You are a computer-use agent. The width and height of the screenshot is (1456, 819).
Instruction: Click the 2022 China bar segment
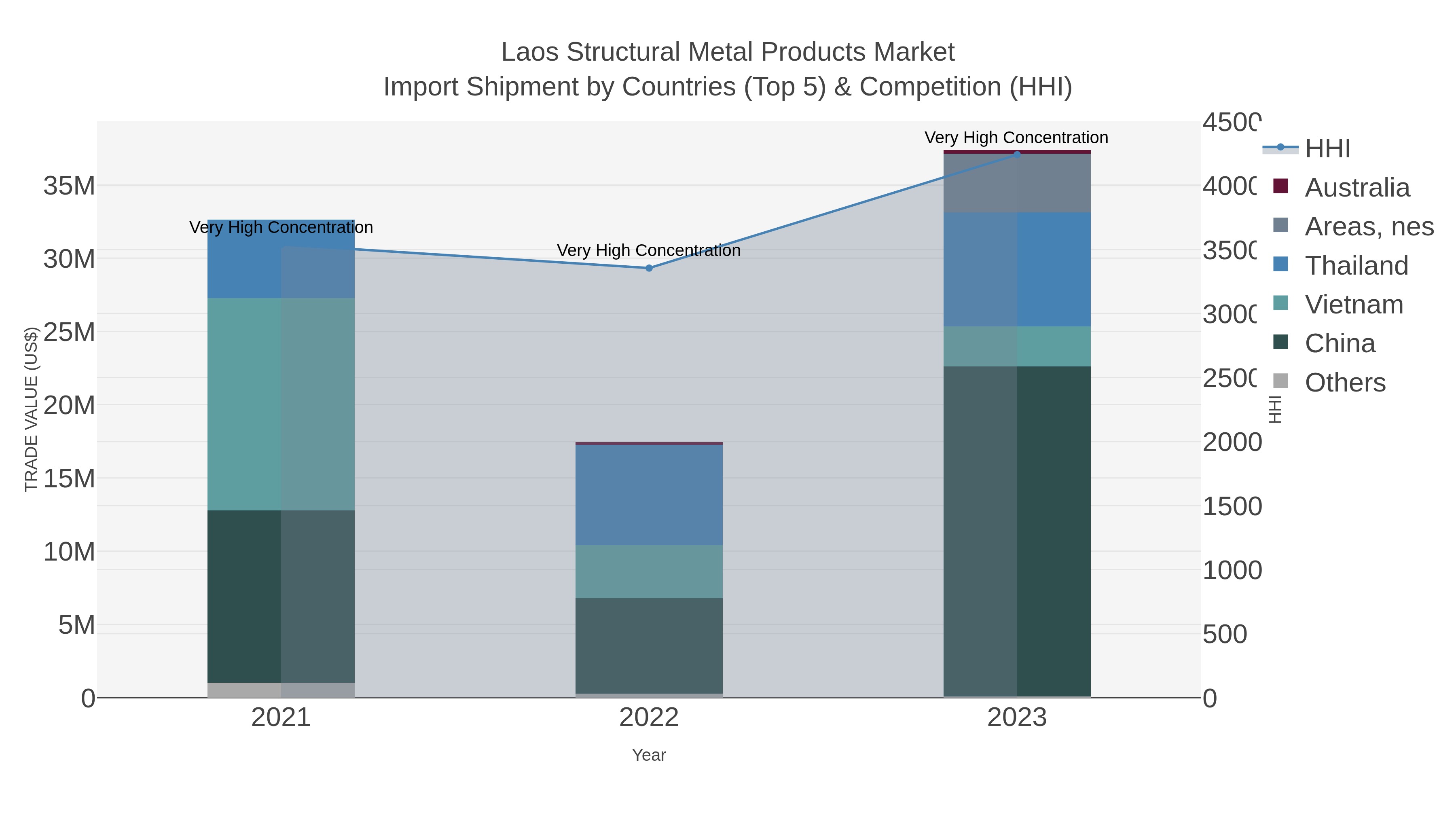pos(649,646)
